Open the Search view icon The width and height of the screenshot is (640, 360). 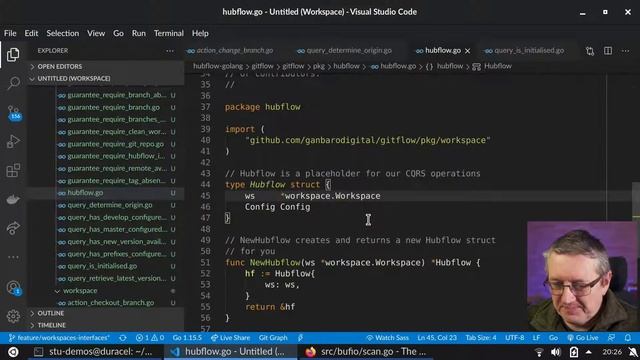[x=13, y=83]
